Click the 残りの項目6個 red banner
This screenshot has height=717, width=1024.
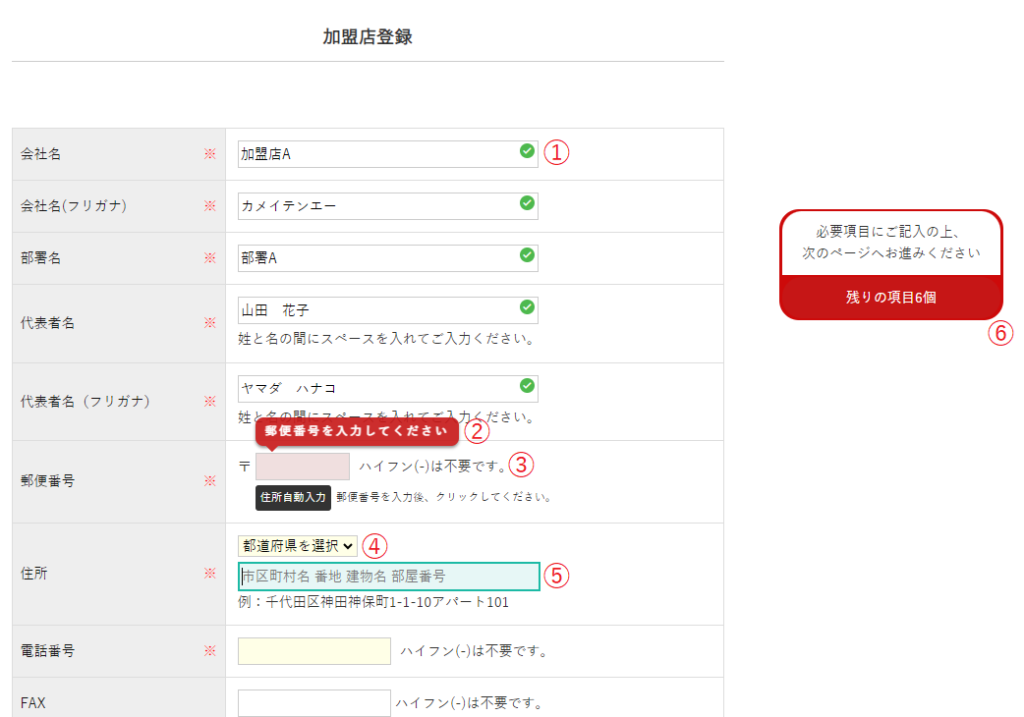(890, 297)
